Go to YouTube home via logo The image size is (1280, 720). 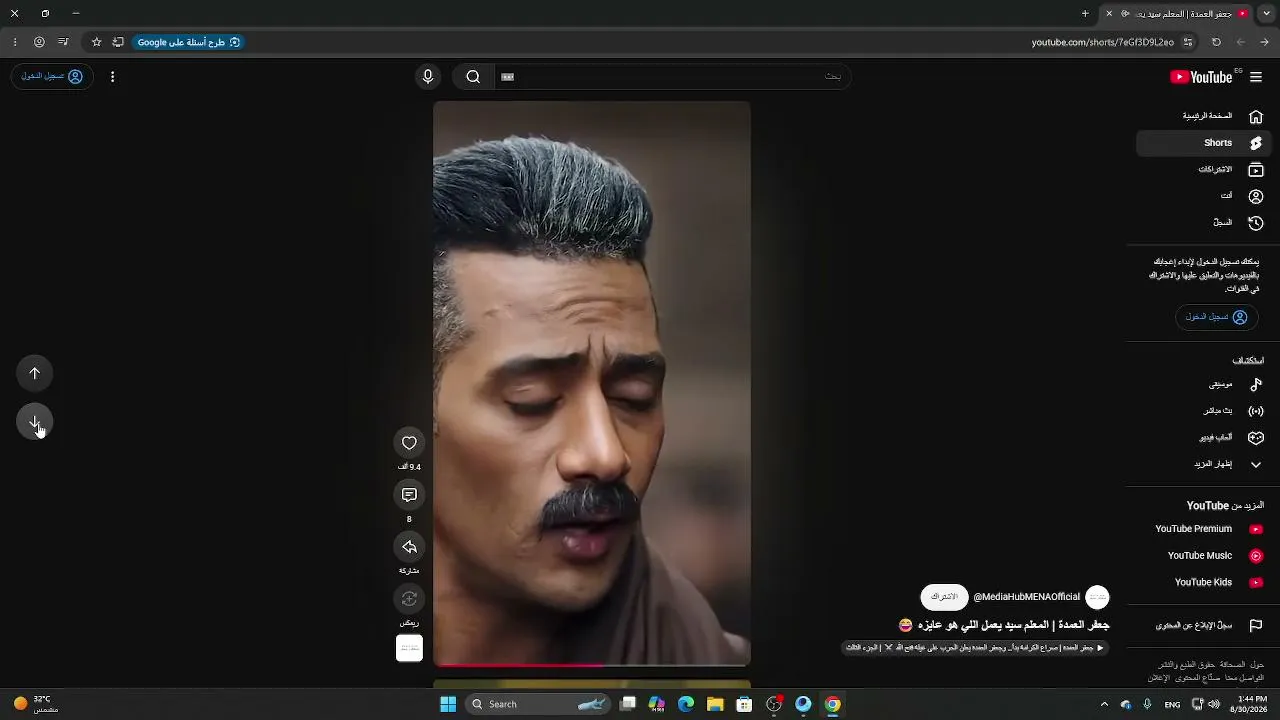(x=1203, y=77)
